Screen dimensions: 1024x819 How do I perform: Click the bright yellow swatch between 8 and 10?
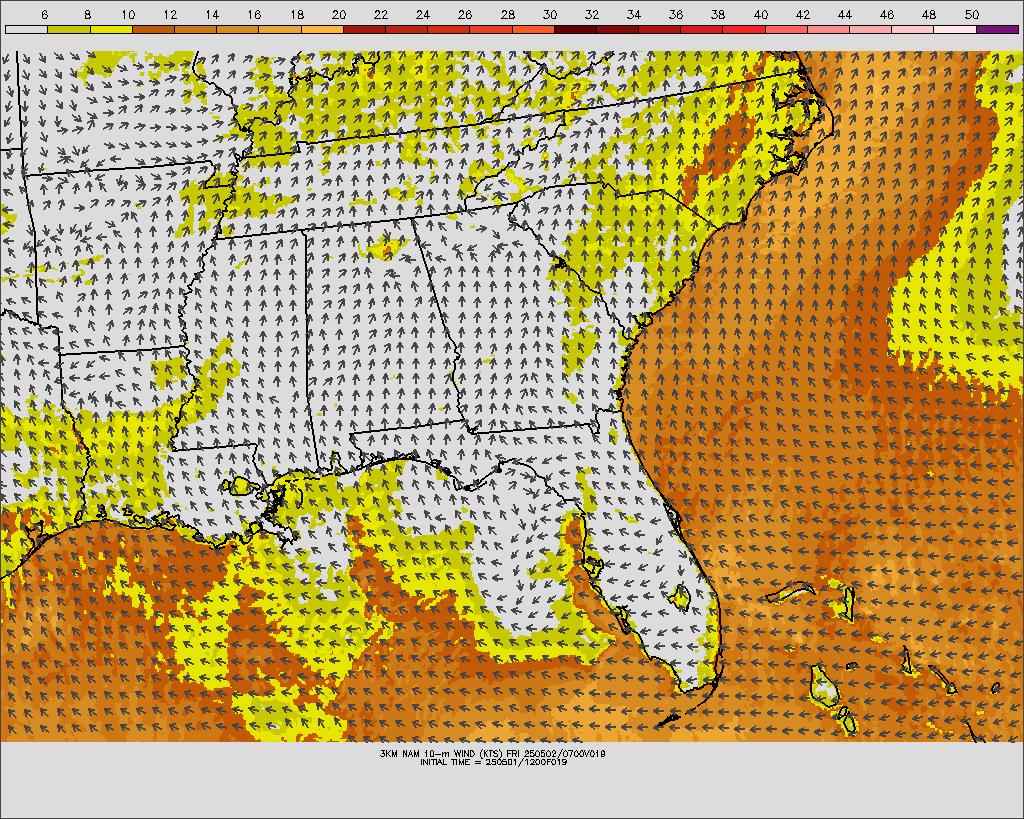[x=111, y=29]
